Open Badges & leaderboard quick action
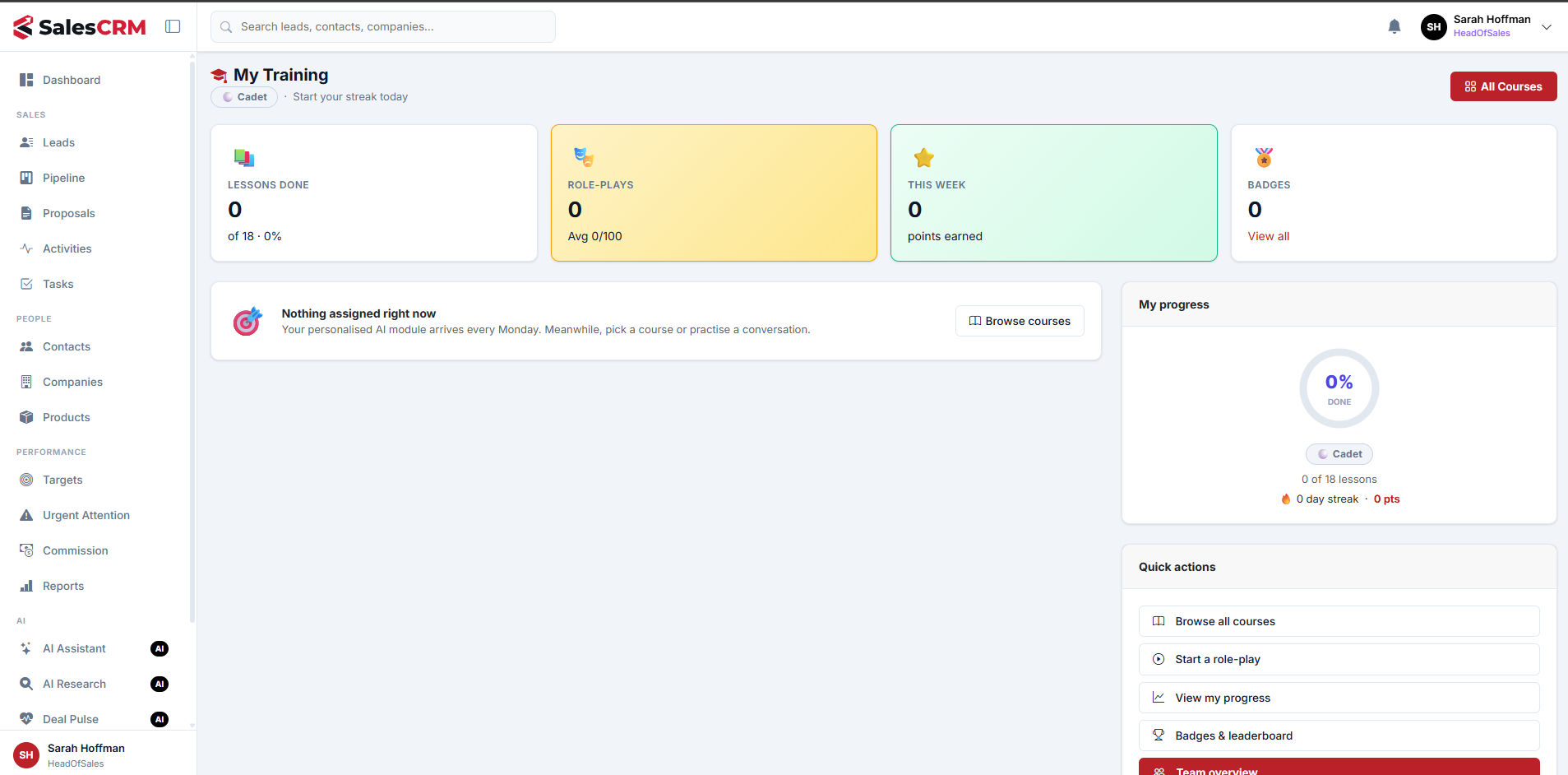The image size is (1568, 775). [x=1339, y=736]
